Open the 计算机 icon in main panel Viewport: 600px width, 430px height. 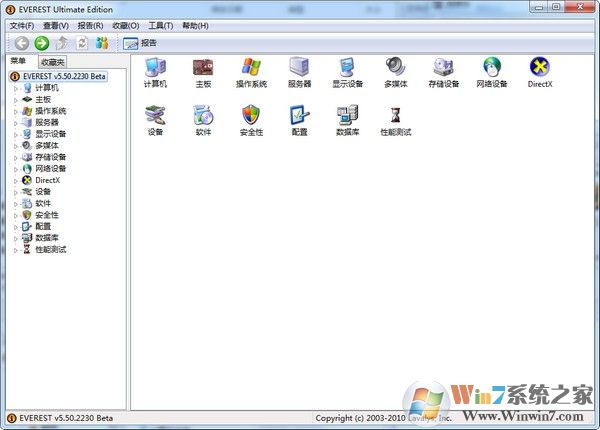[x=155, y=68]
